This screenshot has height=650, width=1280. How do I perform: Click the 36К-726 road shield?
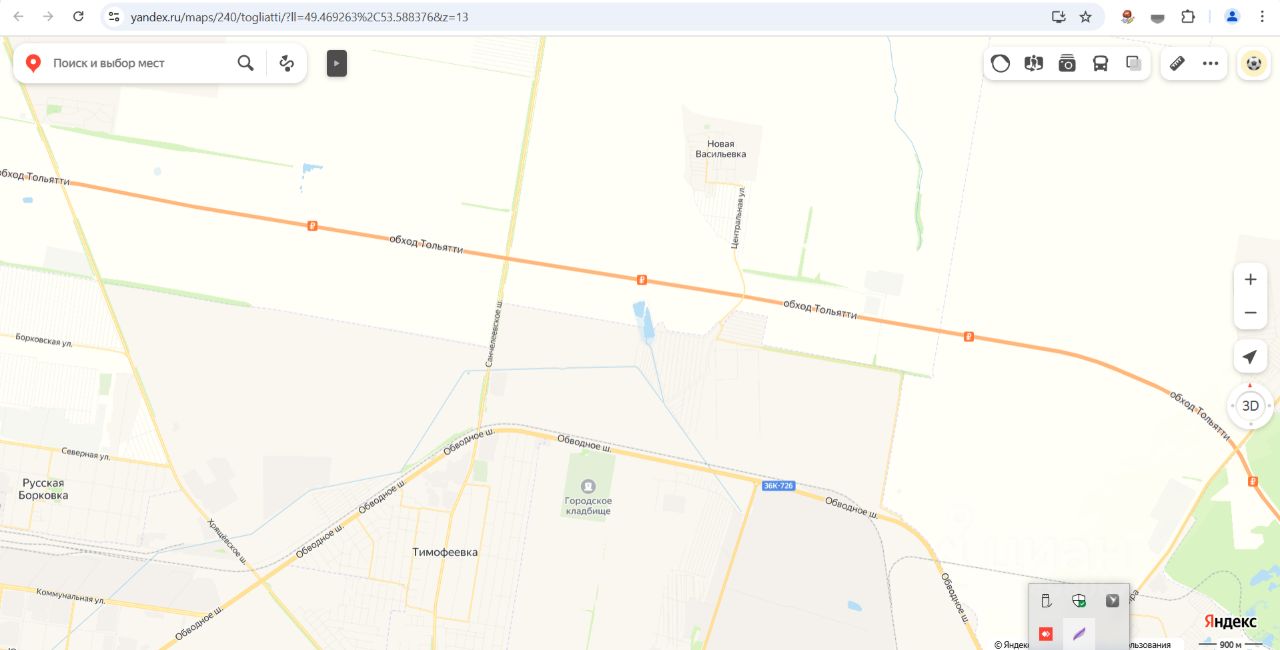point(778,486)
